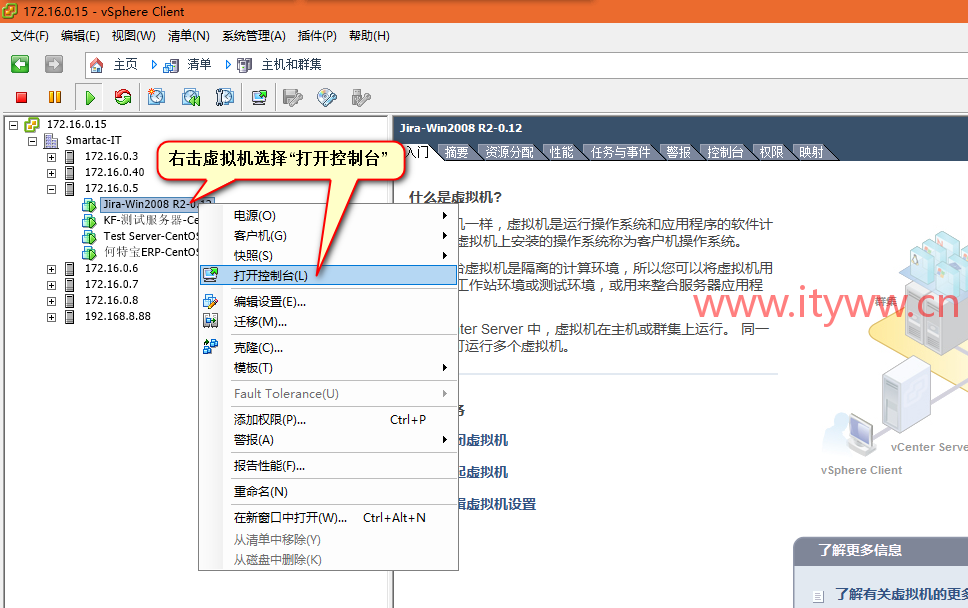The height and width of the screenshot is (608, 968).
Task: Click the revert to snapshot toolbar icon
Action: click(191, 97)
